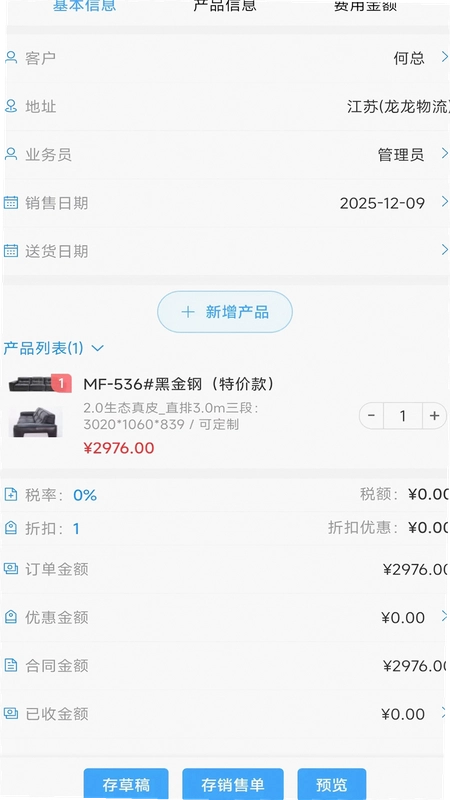Viewport: 450px width, 800px height.
Task: Decrease product quantity with minus button
Action: click(x=371, y=416)
